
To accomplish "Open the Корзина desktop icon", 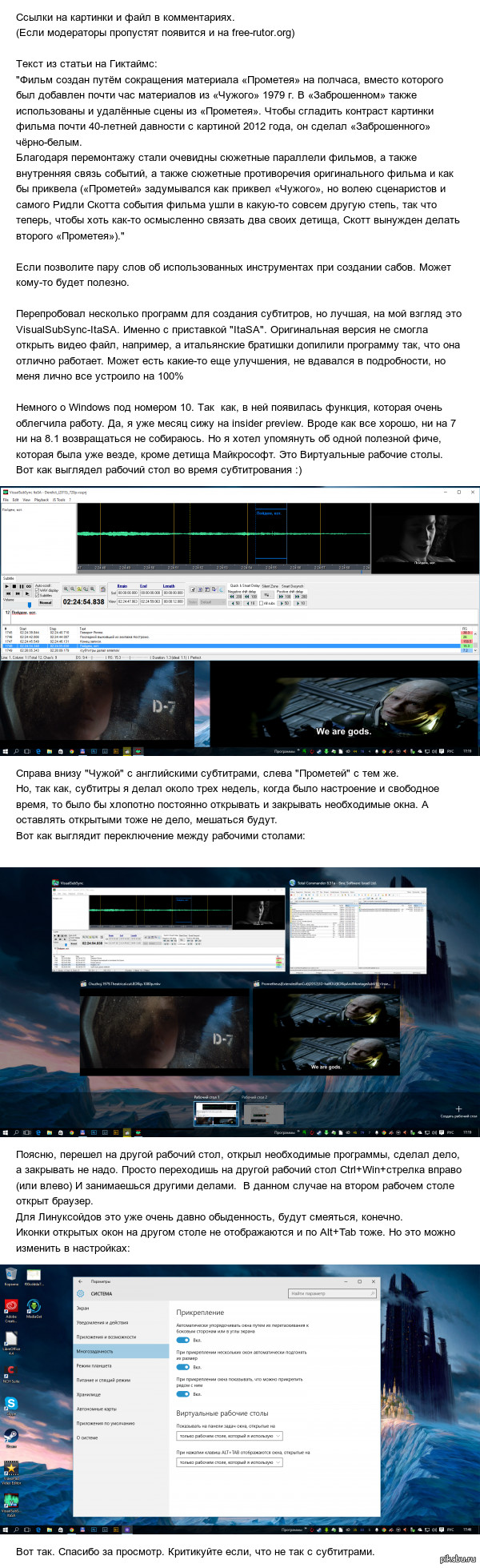I will [x=11, y=1277].
